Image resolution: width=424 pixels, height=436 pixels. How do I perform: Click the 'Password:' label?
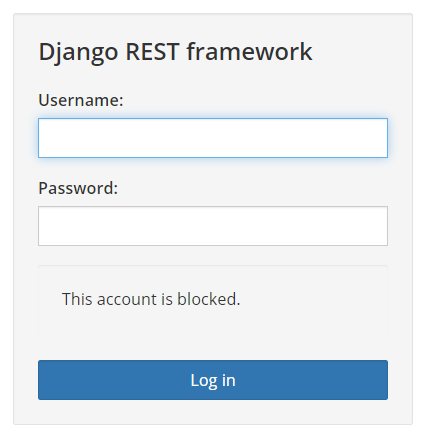(x=78, y=188)
